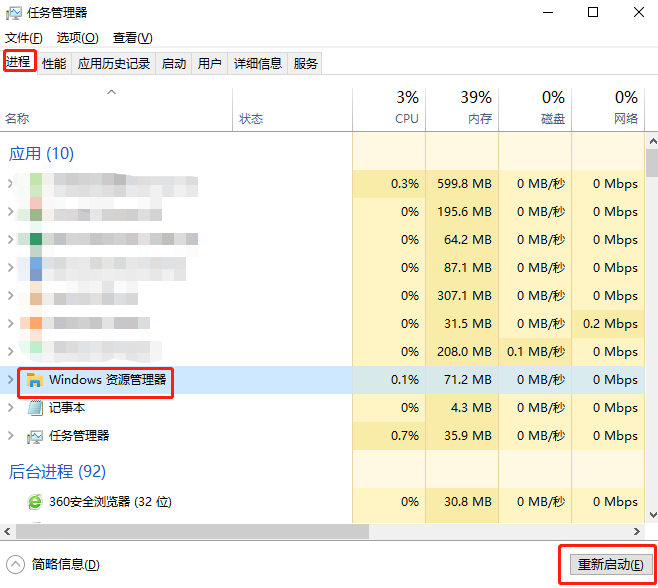
Task: Expand the Windows 资源管理器 process group
Action: [11, 380]
